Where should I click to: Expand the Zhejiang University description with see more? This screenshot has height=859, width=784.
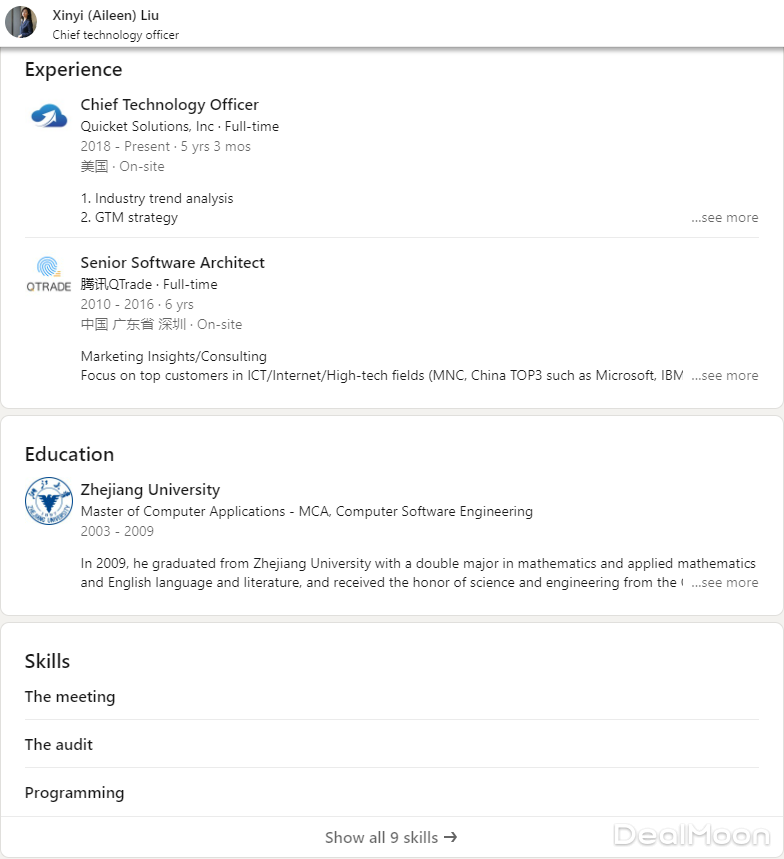[728, 582]
